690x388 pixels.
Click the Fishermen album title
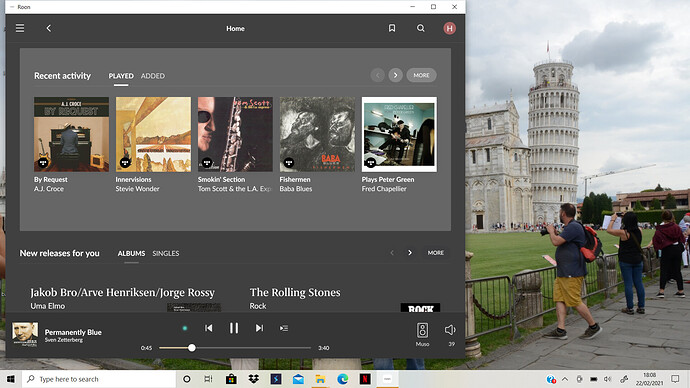pos(295,179)
